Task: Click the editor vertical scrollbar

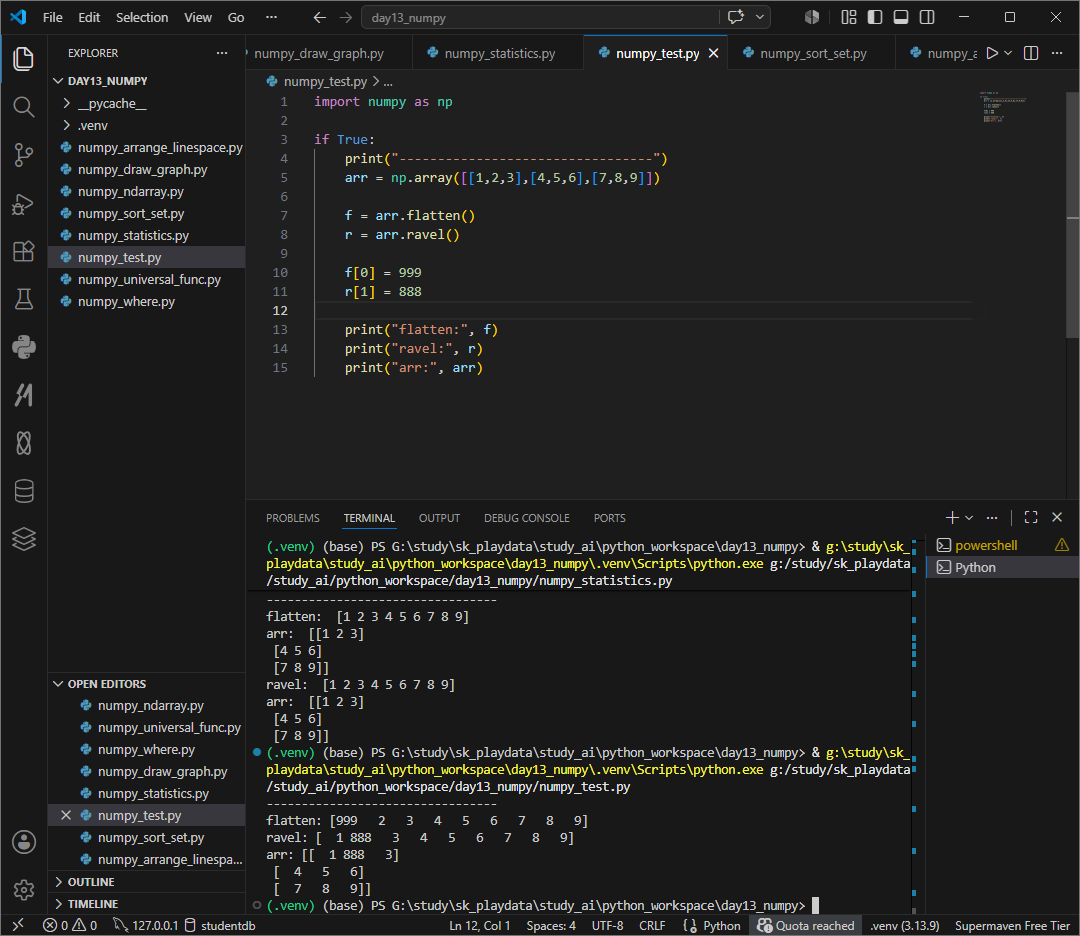Action: click(x=1072, y=215)
